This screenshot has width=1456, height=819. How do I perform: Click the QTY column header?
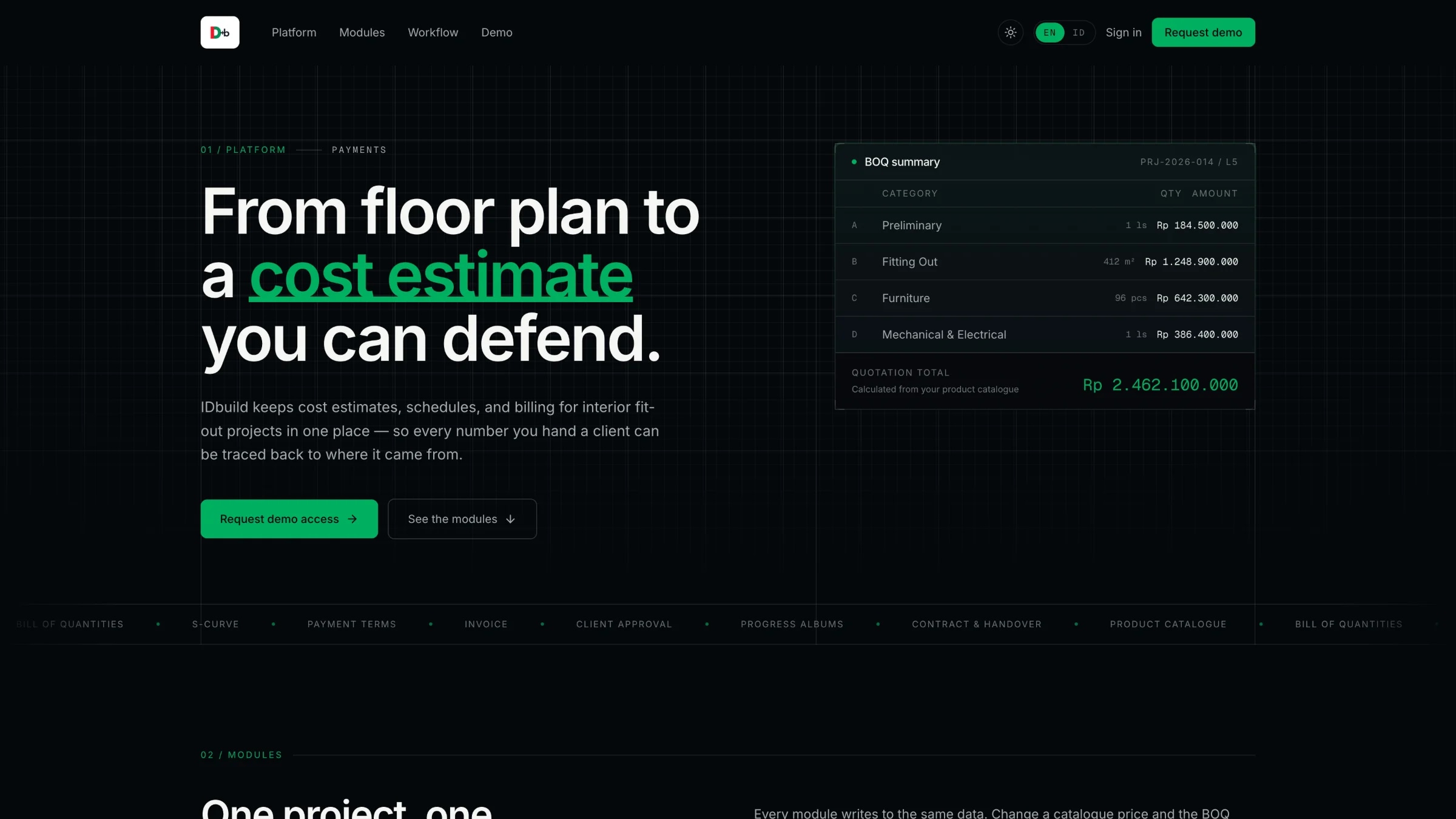click(1170, 194)
